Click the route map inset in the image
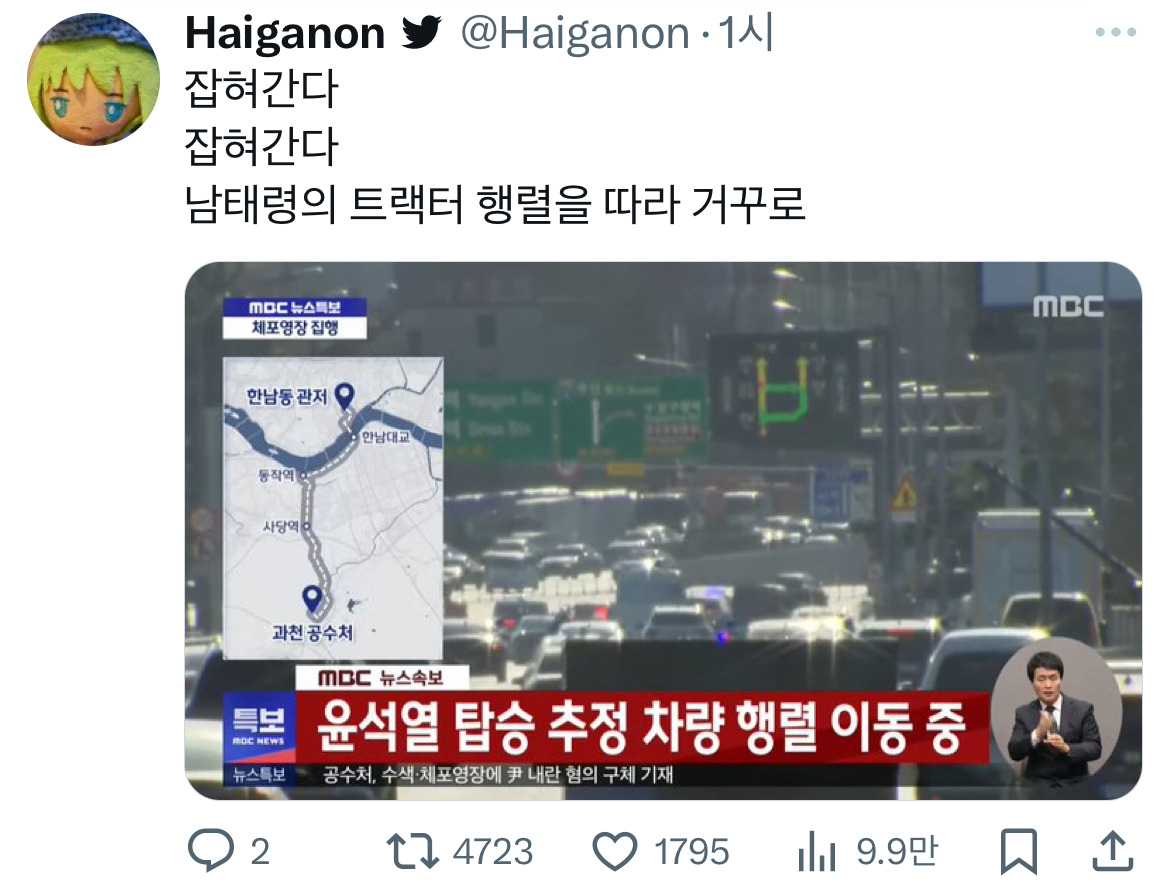This screenshot has height=893, width=1170. 333,508
